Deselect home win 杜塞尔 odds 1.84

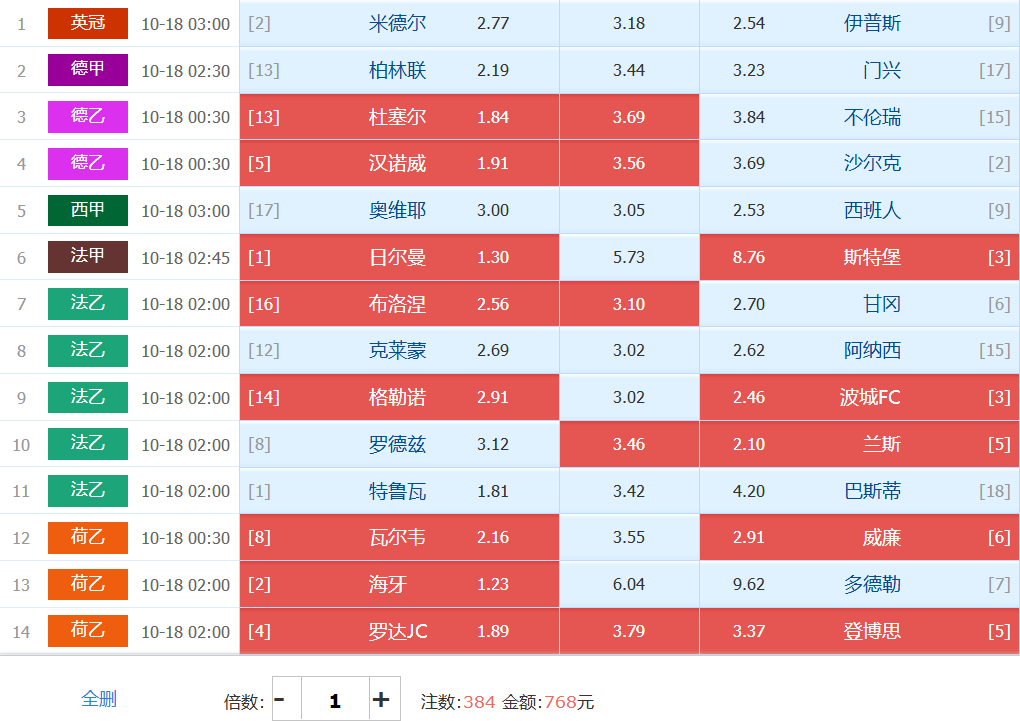[399, 117]
